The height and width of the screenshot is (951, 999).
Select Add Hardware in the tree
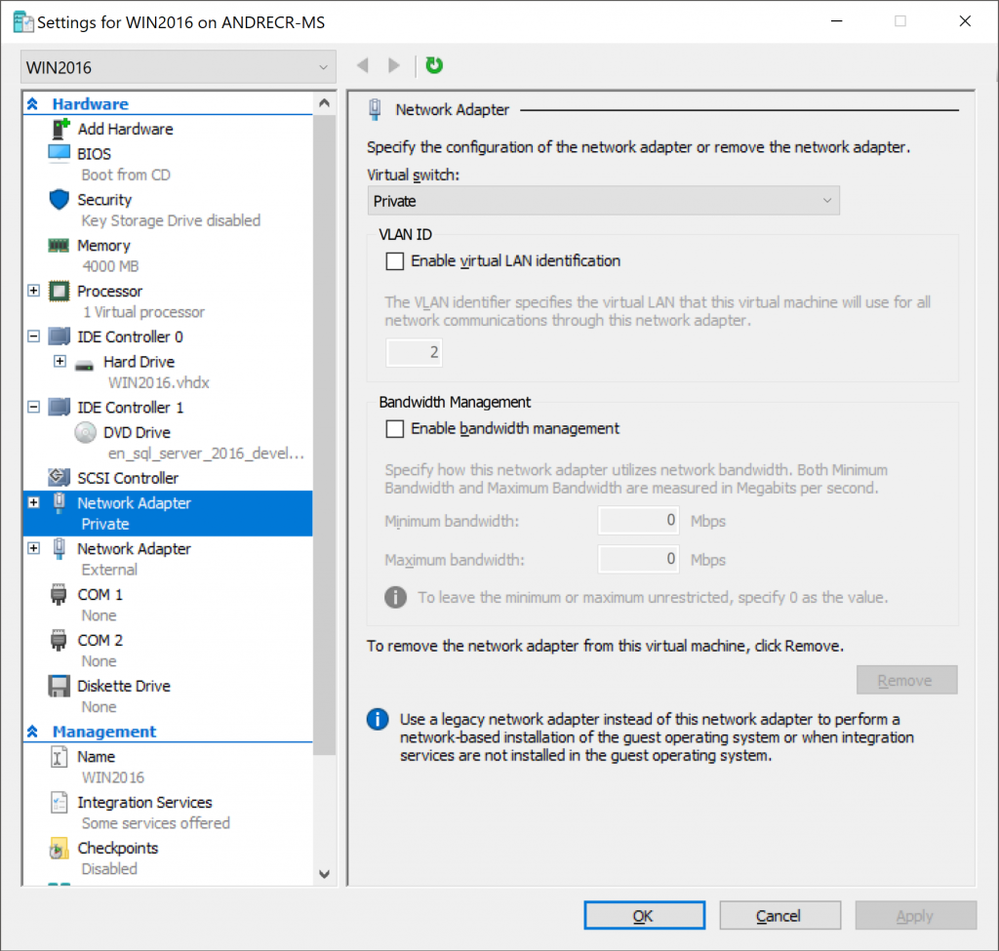click(125, 129)
